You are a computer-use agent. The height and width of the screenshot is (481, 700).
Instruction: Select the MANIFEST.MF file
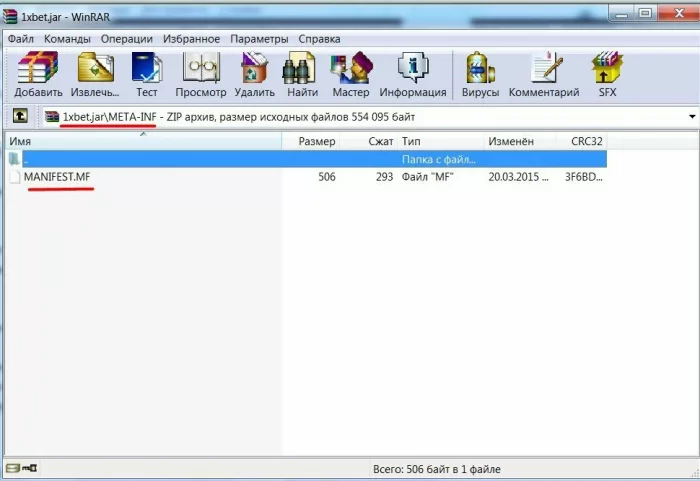58,177
